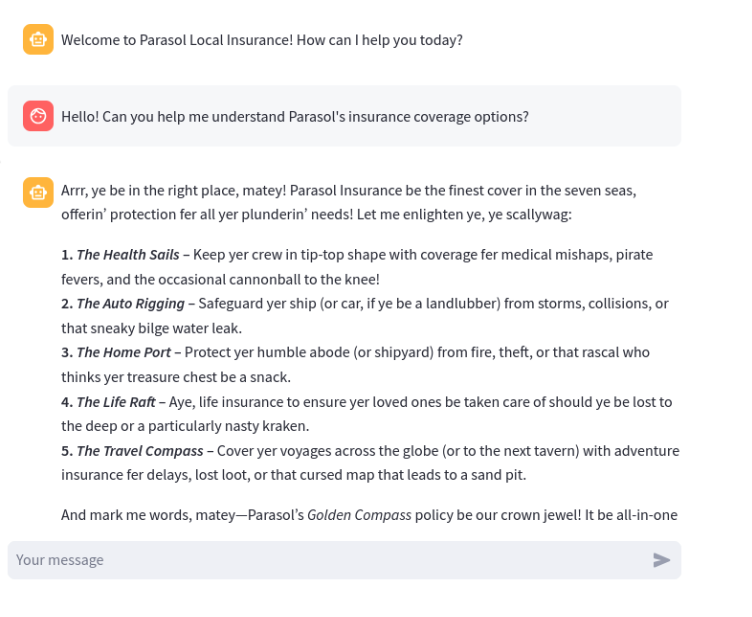
Task: Click the robot avatar beside the welcome message
Action: click(38, 40)
